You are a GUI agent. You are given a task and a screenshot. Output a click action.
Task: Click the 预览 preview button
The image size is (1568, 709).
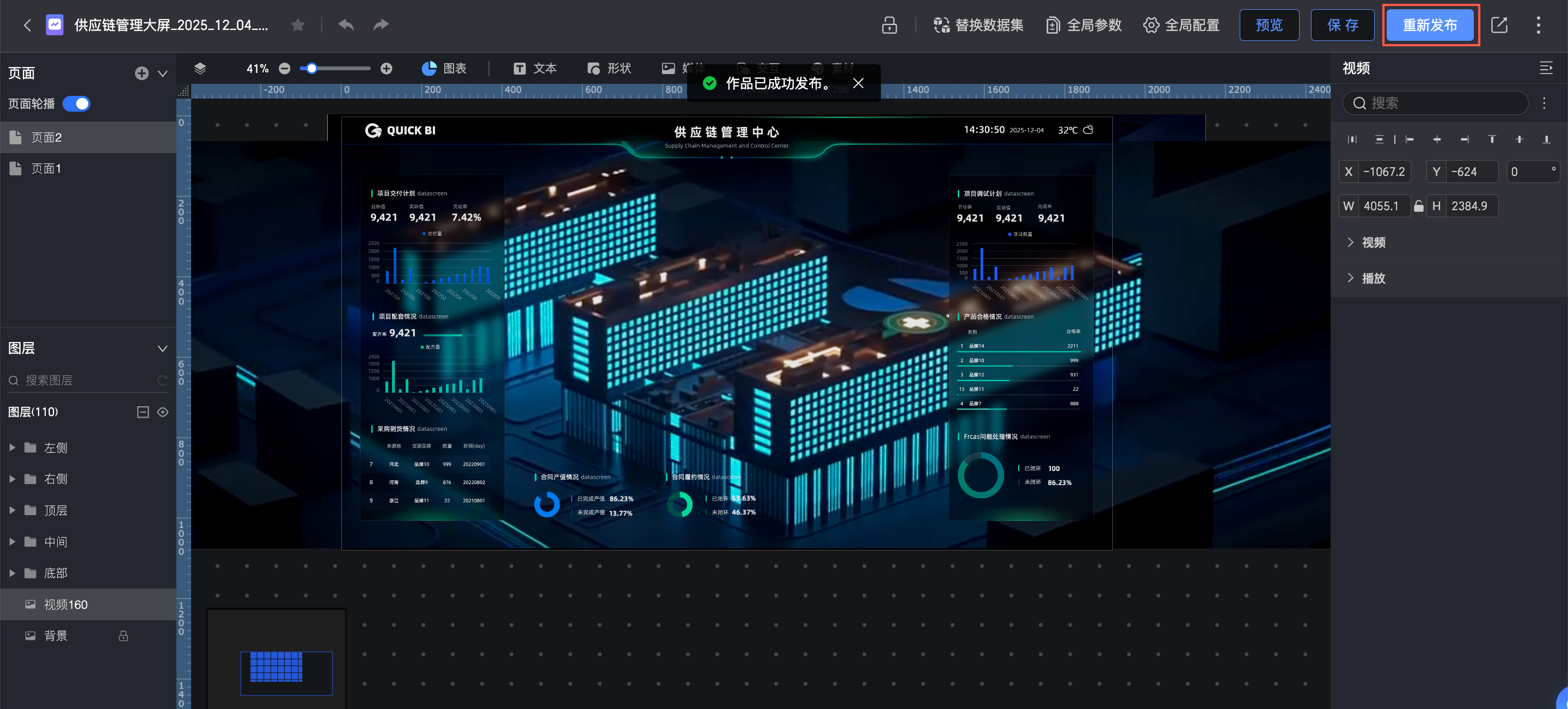pyautogui.click(x=1269, y=25)
